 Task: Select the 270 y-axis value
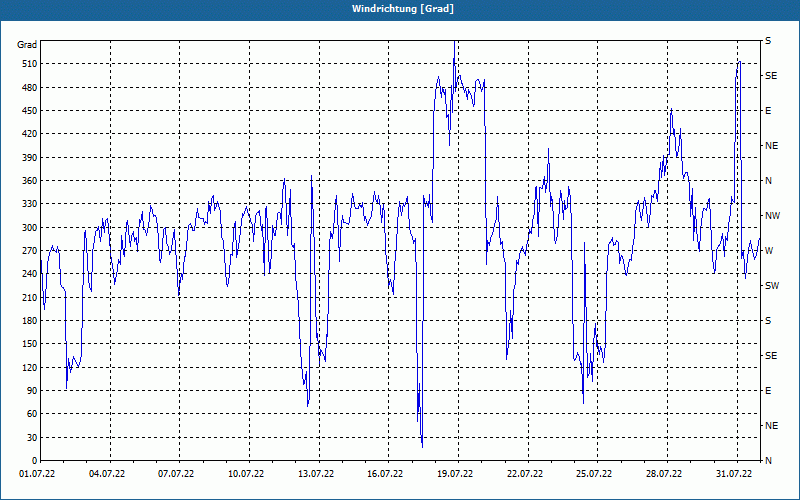pyautogui.click(x=30, y=251)
